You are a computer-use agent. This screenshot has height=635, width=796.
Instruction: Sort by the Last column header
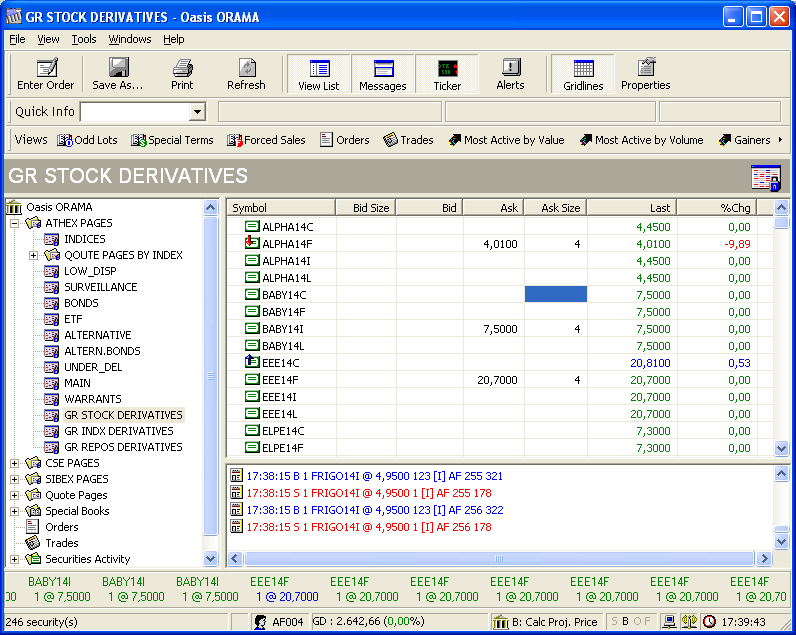[x=632, y=208]
